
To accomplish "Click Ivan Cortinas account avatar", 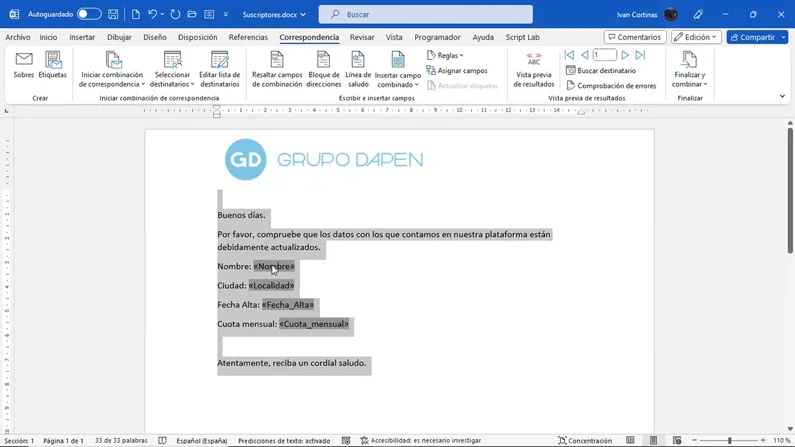I will click(x=671, y=15).
